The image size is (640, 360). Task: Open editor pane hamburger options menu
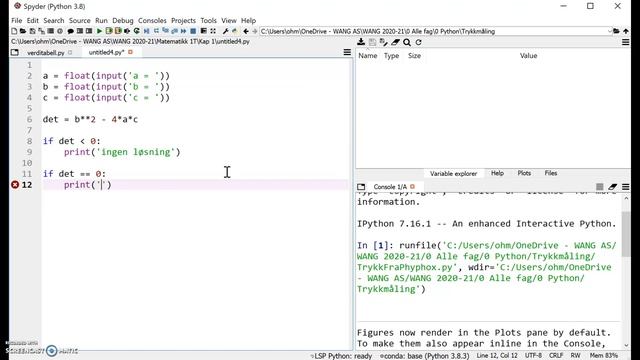(347, 52)
